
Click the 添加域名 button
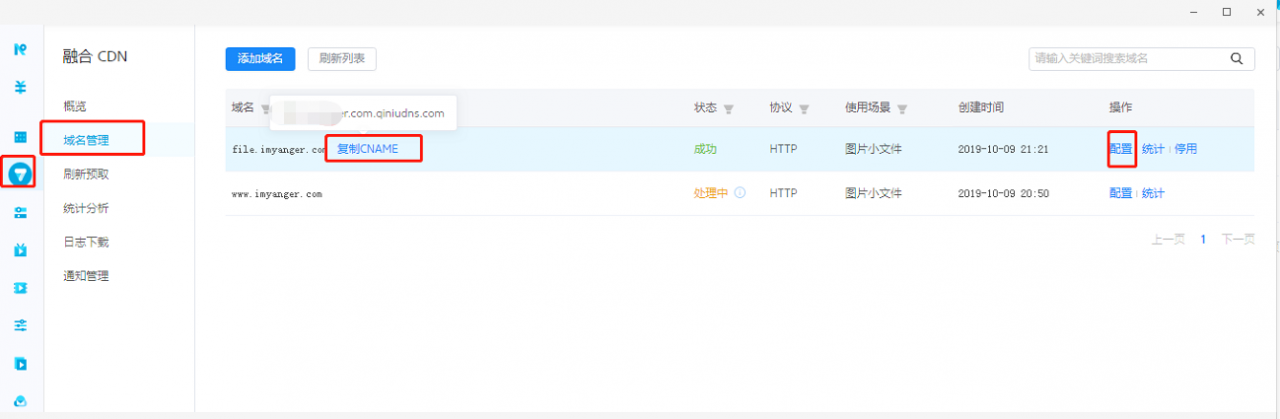[260, 59]
